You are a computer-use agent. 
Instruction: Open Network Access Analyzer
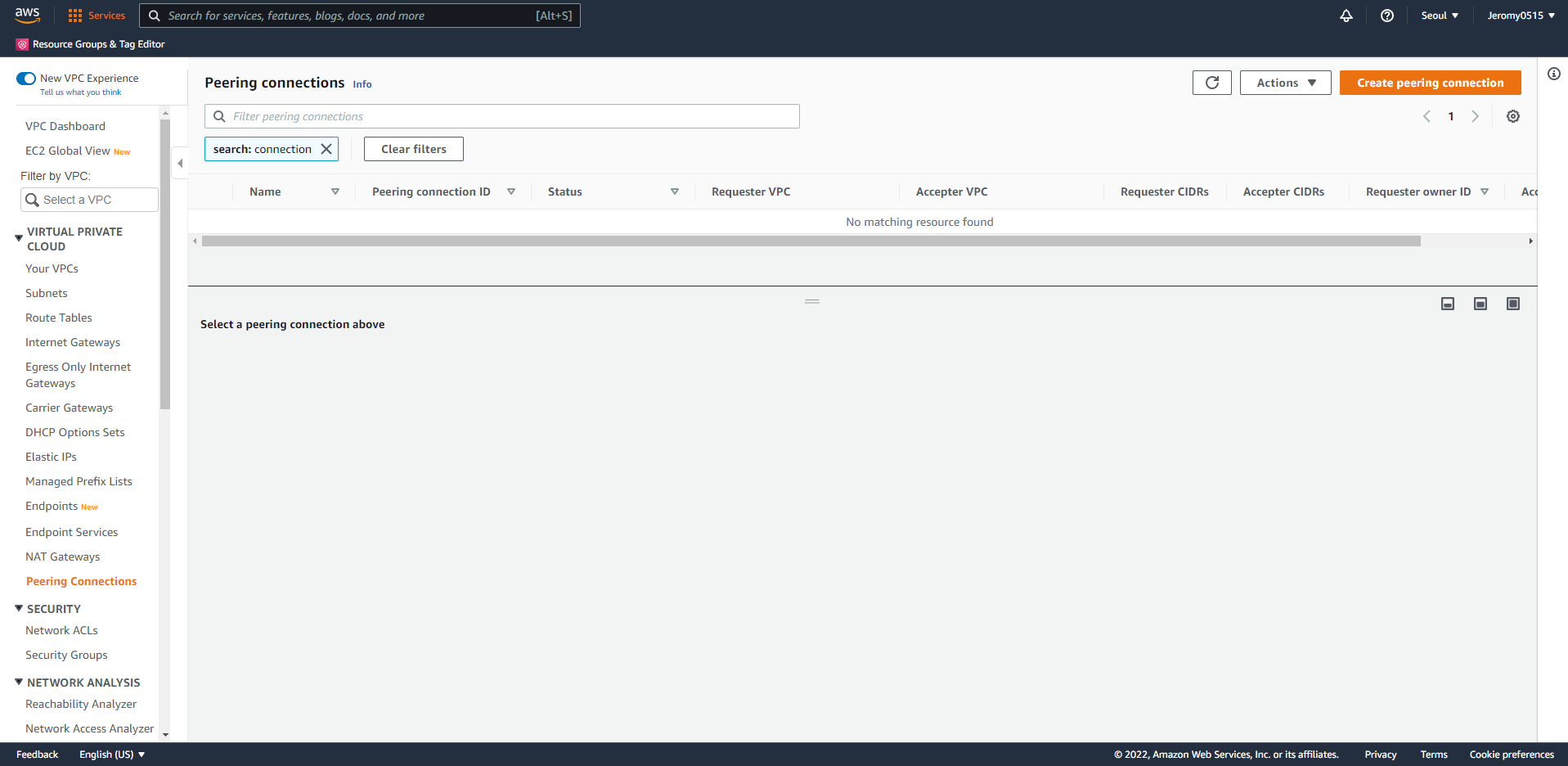tap(89, 728)
